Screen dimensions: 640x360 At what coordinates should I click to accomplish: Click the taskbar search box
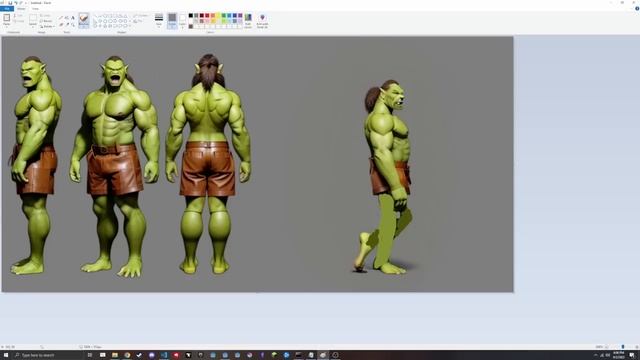pos(48,355)
